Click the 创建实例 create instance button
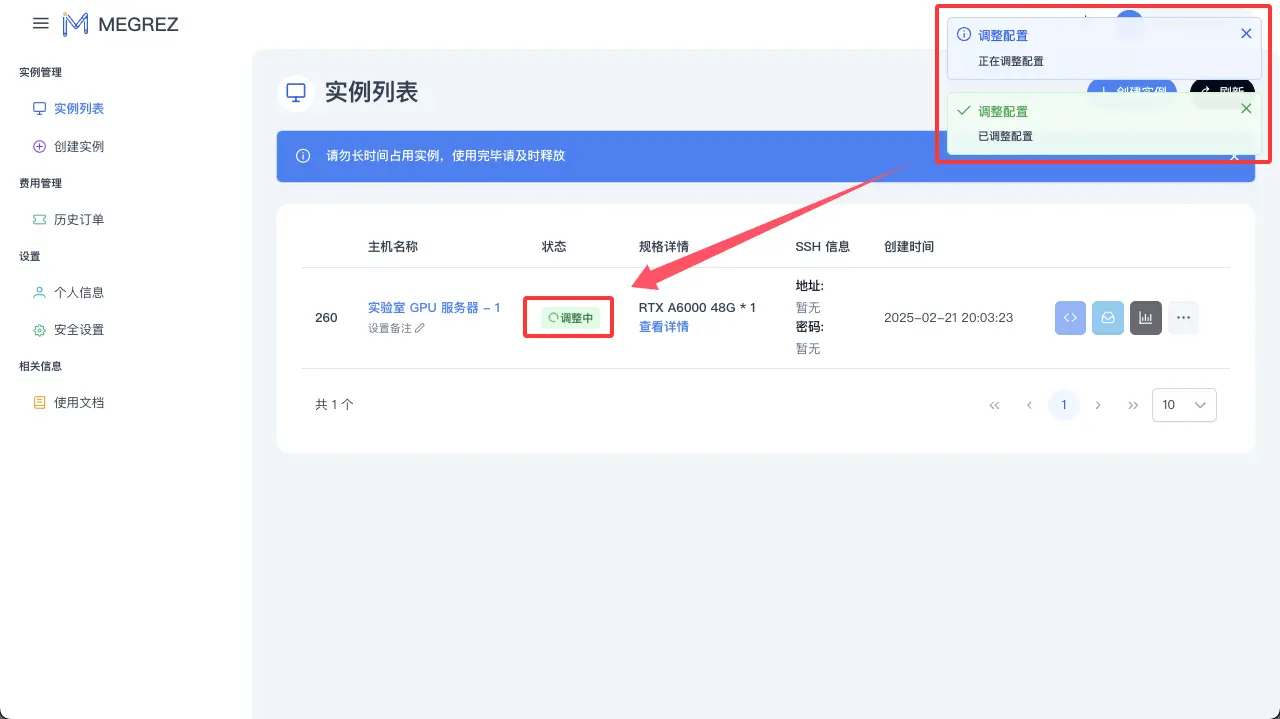The width and height of the screenshot is (1280, 719). [x=1131, y=90]
